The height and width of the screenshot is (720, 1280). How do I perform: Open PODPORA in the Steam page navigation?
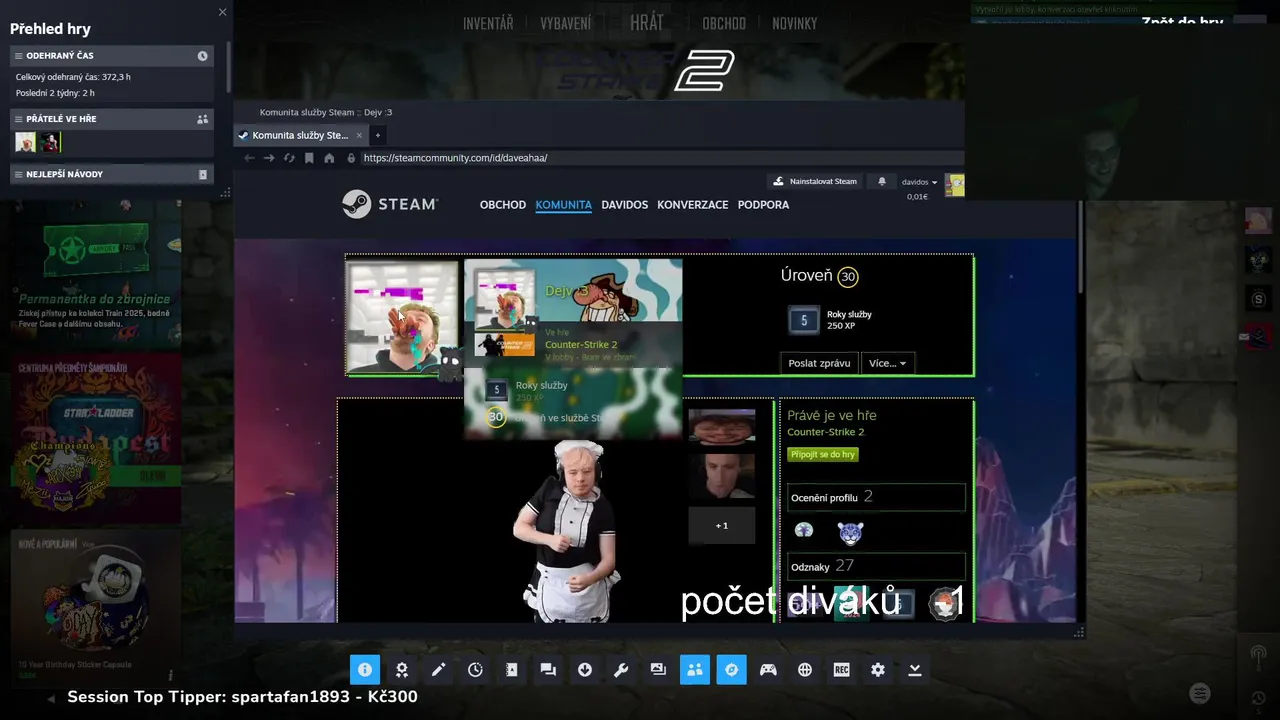[x=764, y=204]
